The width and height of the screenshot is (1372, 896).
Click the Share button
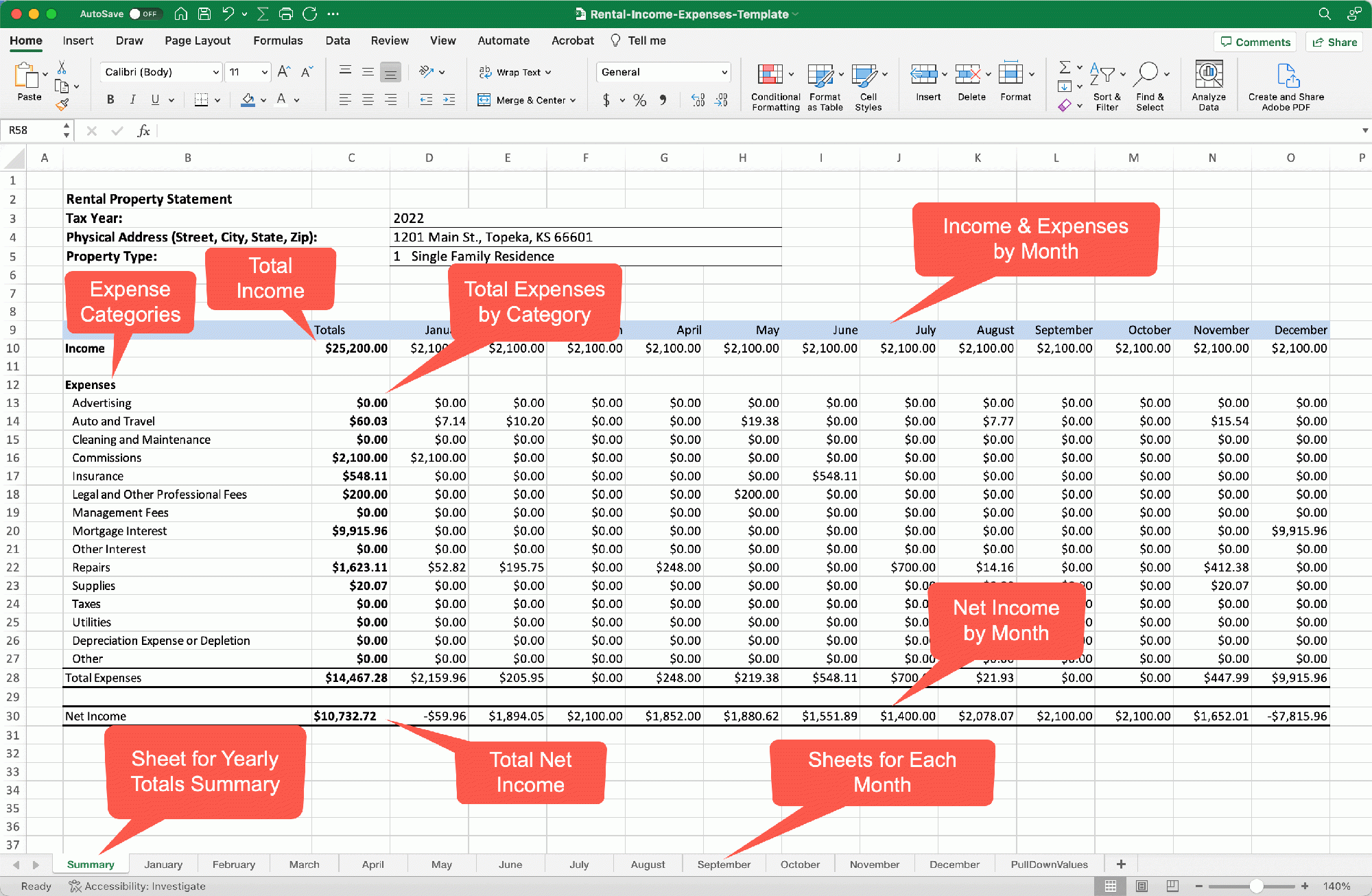[x=1334, y=42]
